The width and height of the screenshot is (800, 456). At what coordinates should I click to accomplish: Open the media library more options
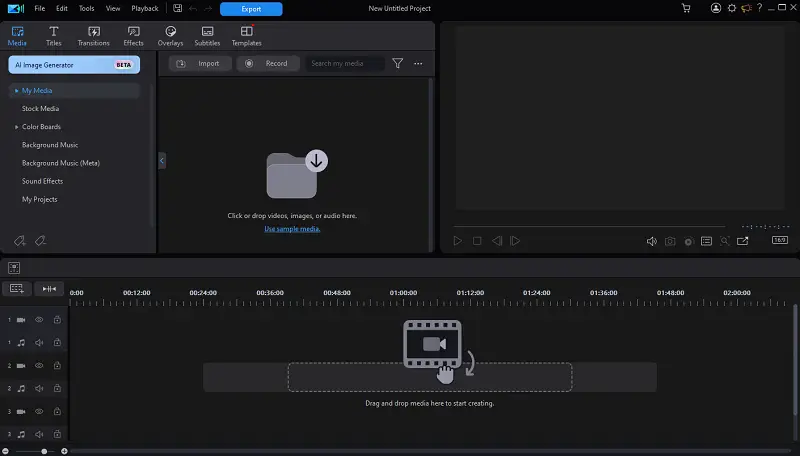pyautogui.click(x=418, y=63)
